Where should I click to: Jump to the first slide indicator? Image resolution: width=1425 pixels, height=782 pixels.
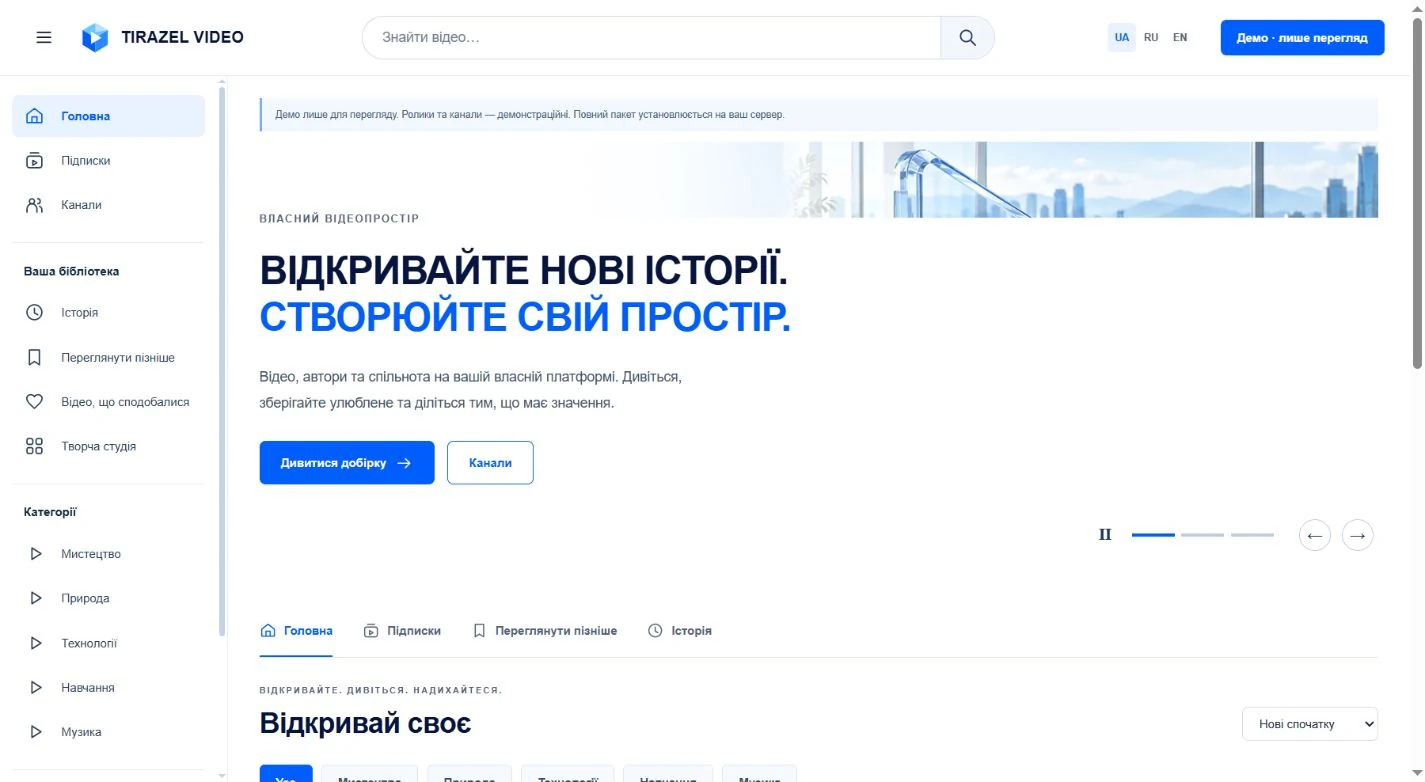click(1153, 535)
